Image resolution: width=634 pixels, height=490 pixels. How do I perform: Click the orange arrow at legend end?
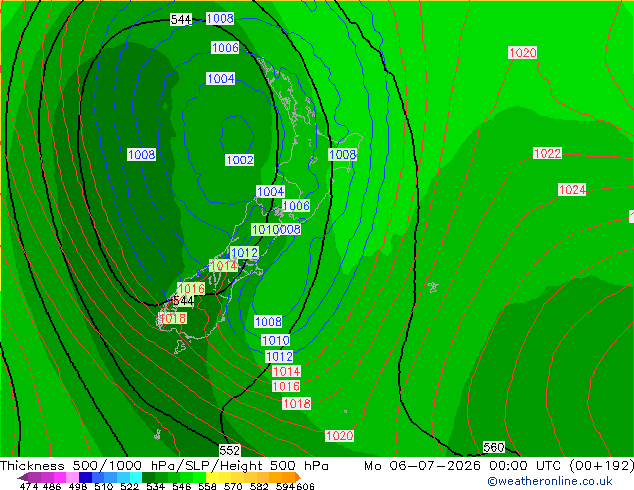click(x=297, y=477)
